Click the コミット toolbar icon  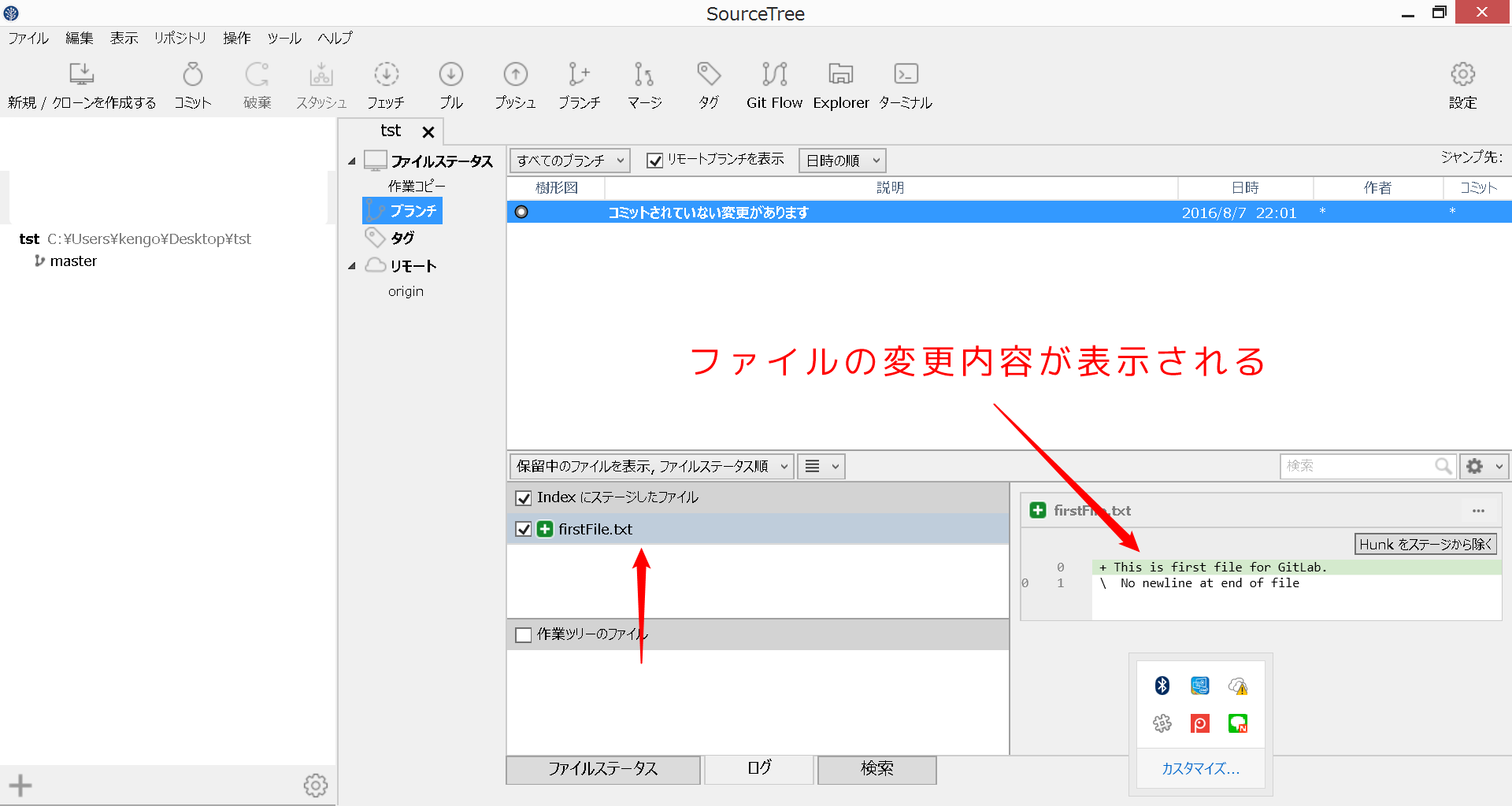click(x=193, y=74)
